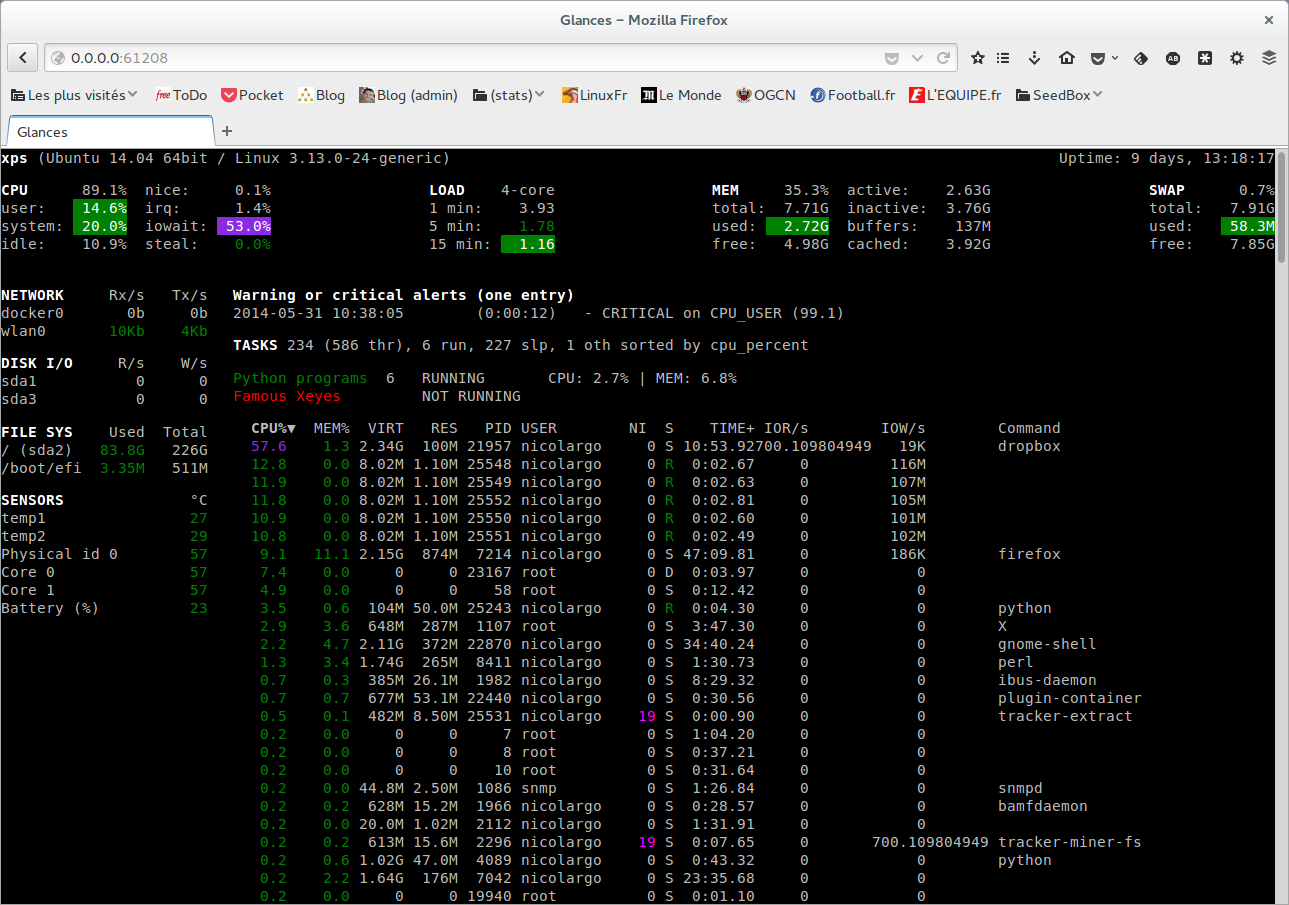
Task: Click the MEM used 2.72G value
Action: 797,226
